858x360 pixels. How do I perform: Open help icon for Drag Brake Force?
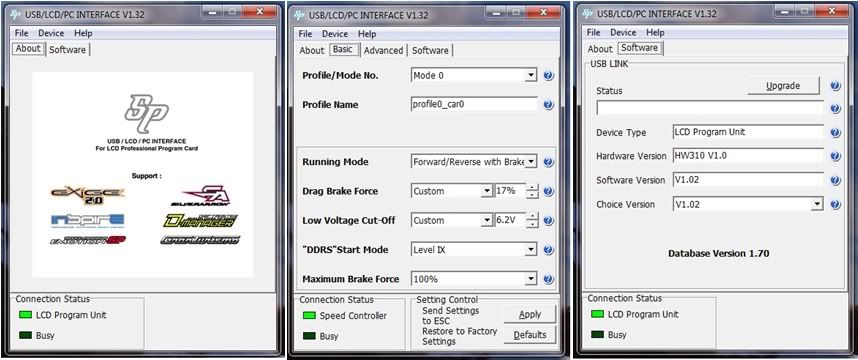tap(549, 191)
